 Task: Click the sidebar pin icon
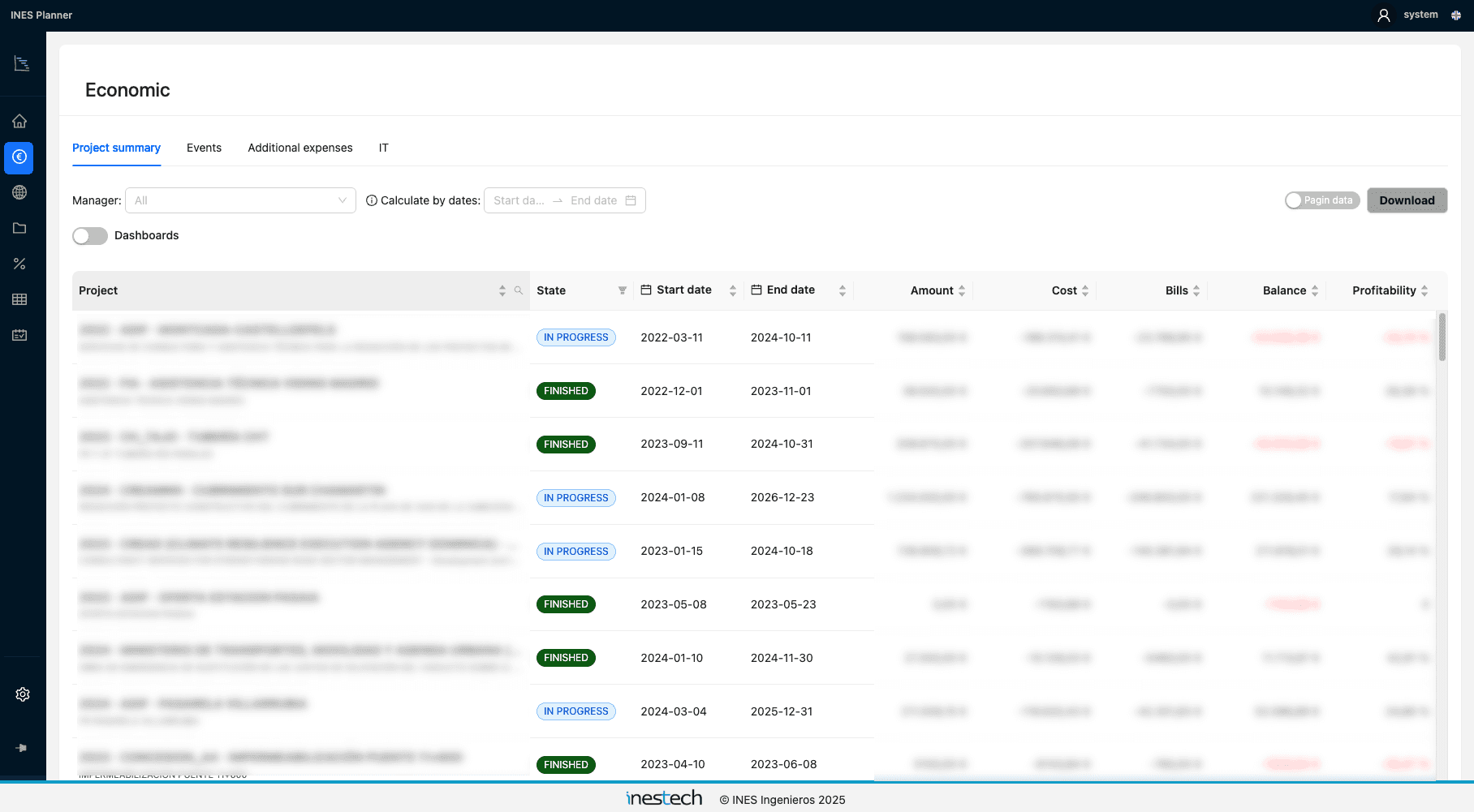tap(21, 748)
